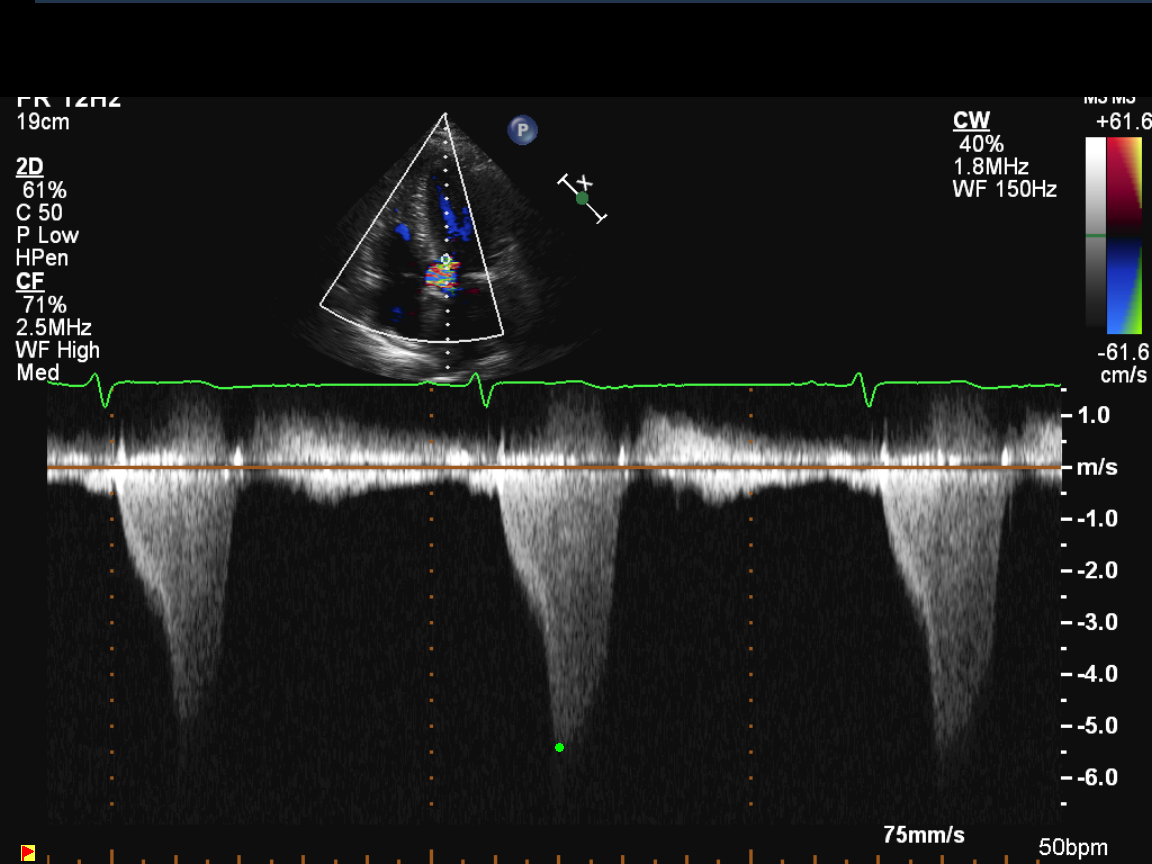This screenshot has height=864, width=1152.
Task: Click the CW Doppler focus circle on cursor line
Action: point(446,259)
